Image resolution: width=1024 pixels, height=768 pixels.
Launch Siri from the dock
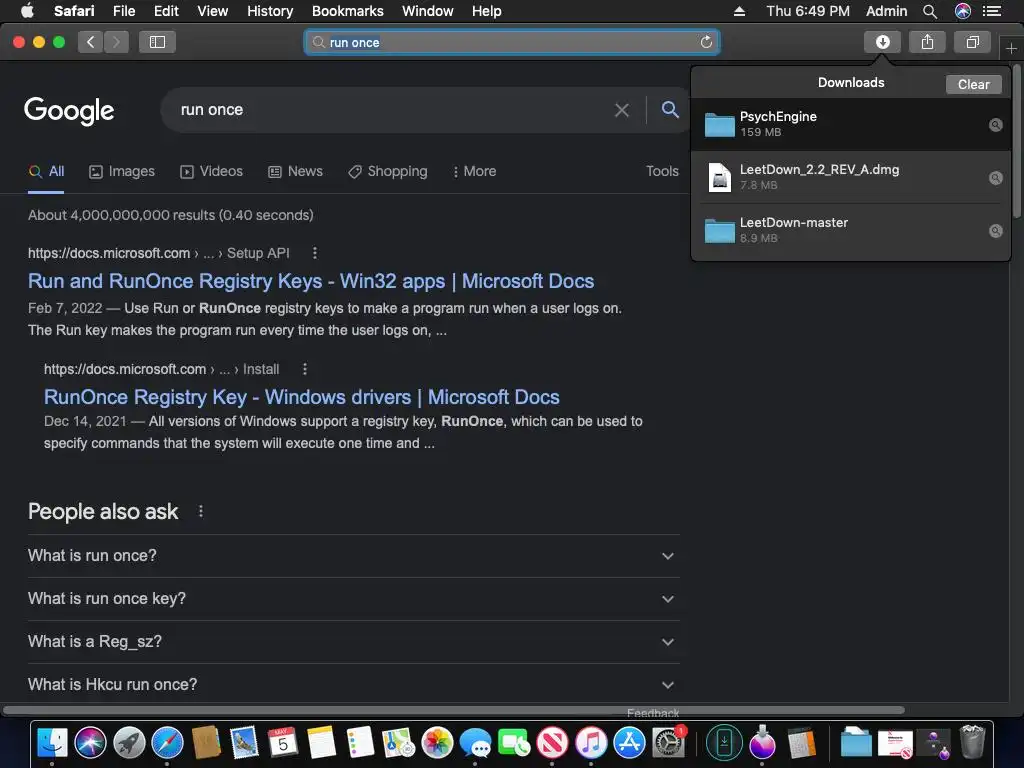[x=90, y=743]
